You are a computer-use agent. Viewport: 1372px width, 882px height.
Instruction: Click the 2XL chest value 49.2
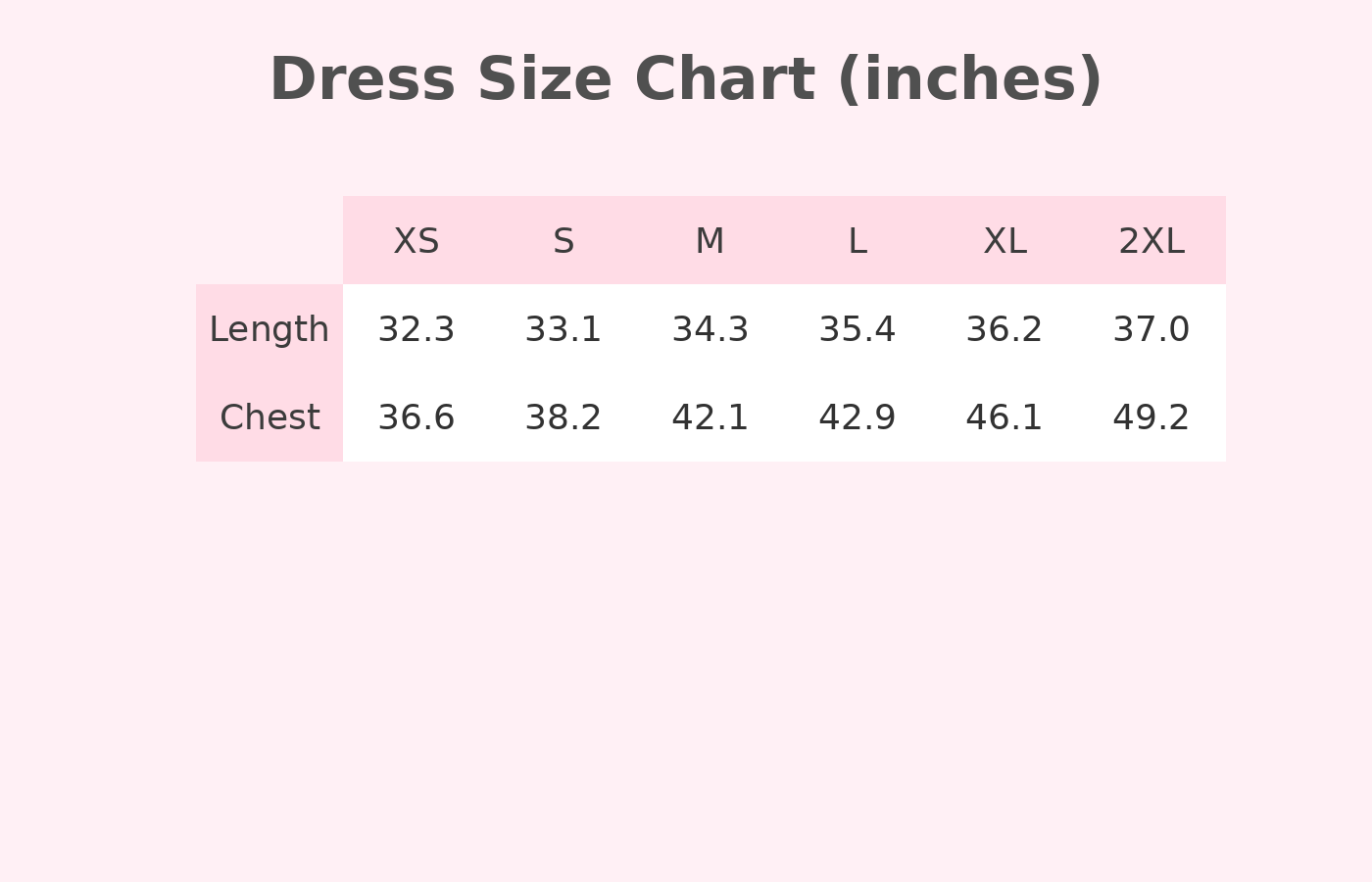1151,417
